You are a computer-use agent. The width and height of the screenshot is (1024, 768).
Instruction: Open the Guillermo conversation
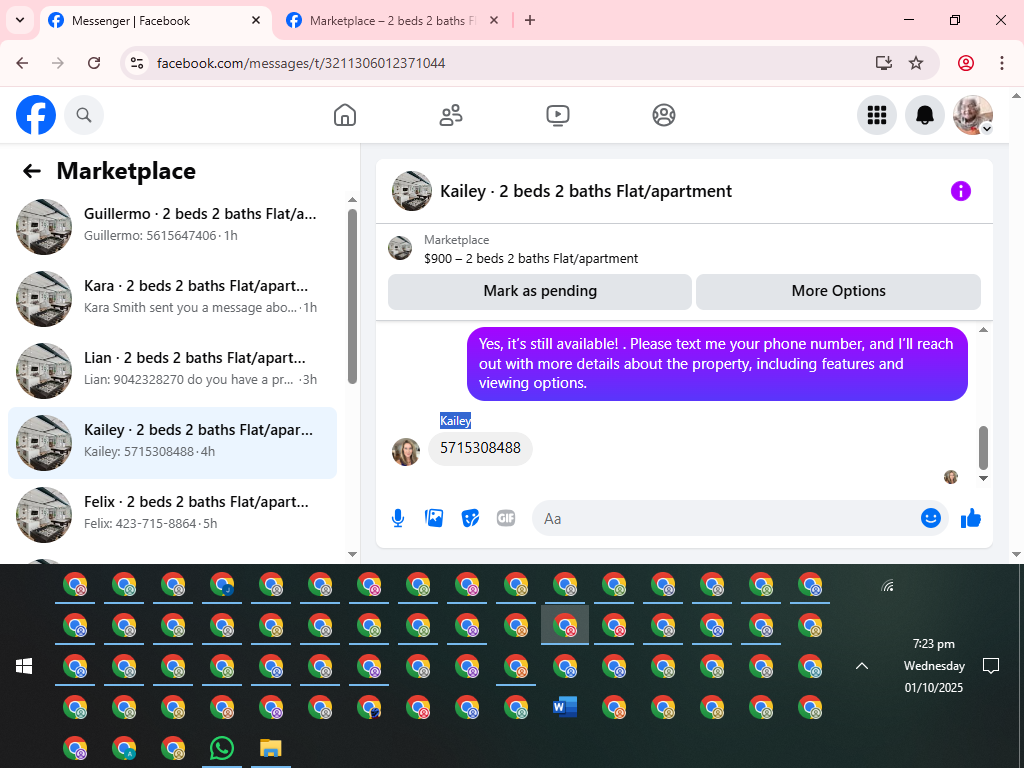pyautogui.click(x=172, y=227)
